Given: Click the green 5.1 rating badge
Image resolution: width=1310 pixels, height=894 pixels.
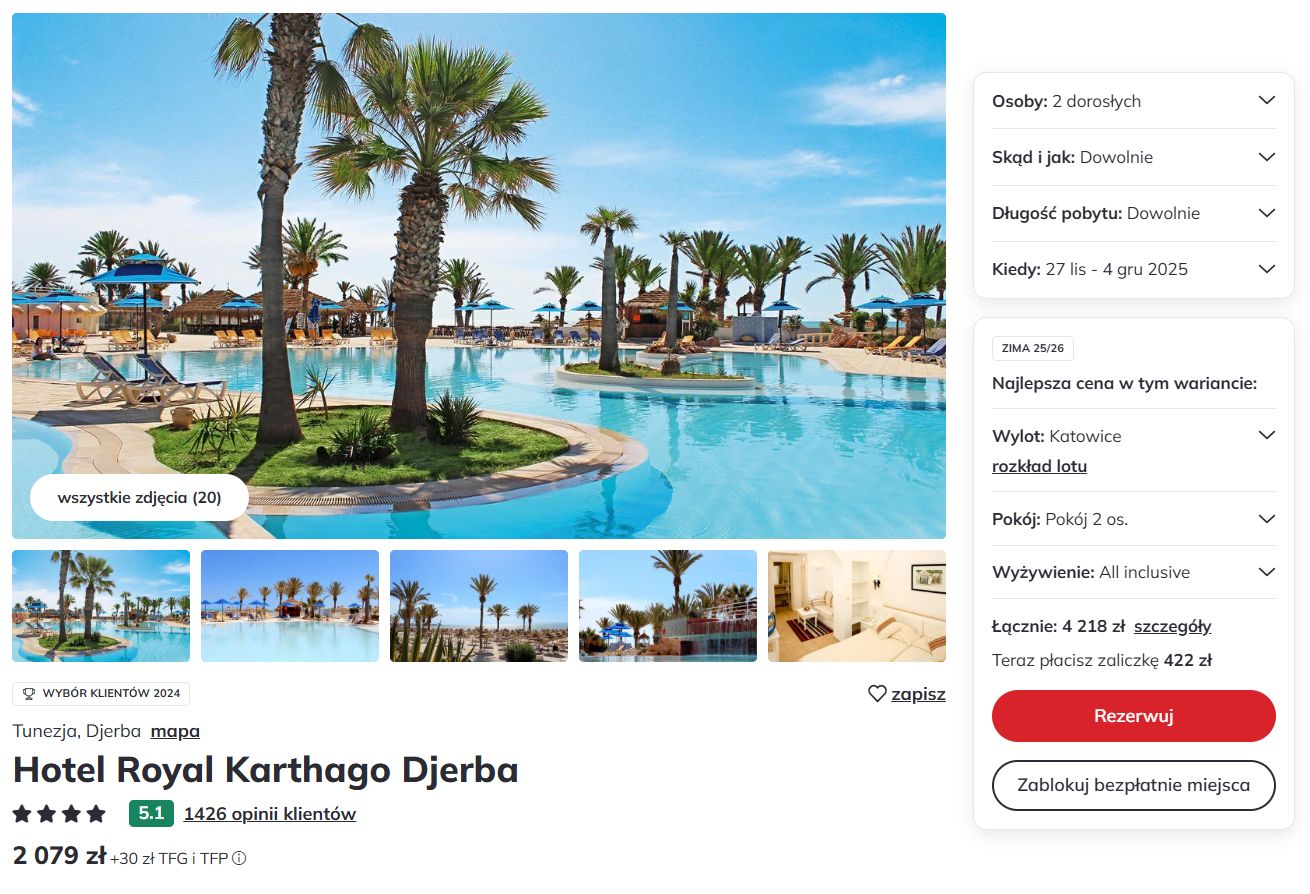Looking at the screenshot, I should [x=151, y=814].
